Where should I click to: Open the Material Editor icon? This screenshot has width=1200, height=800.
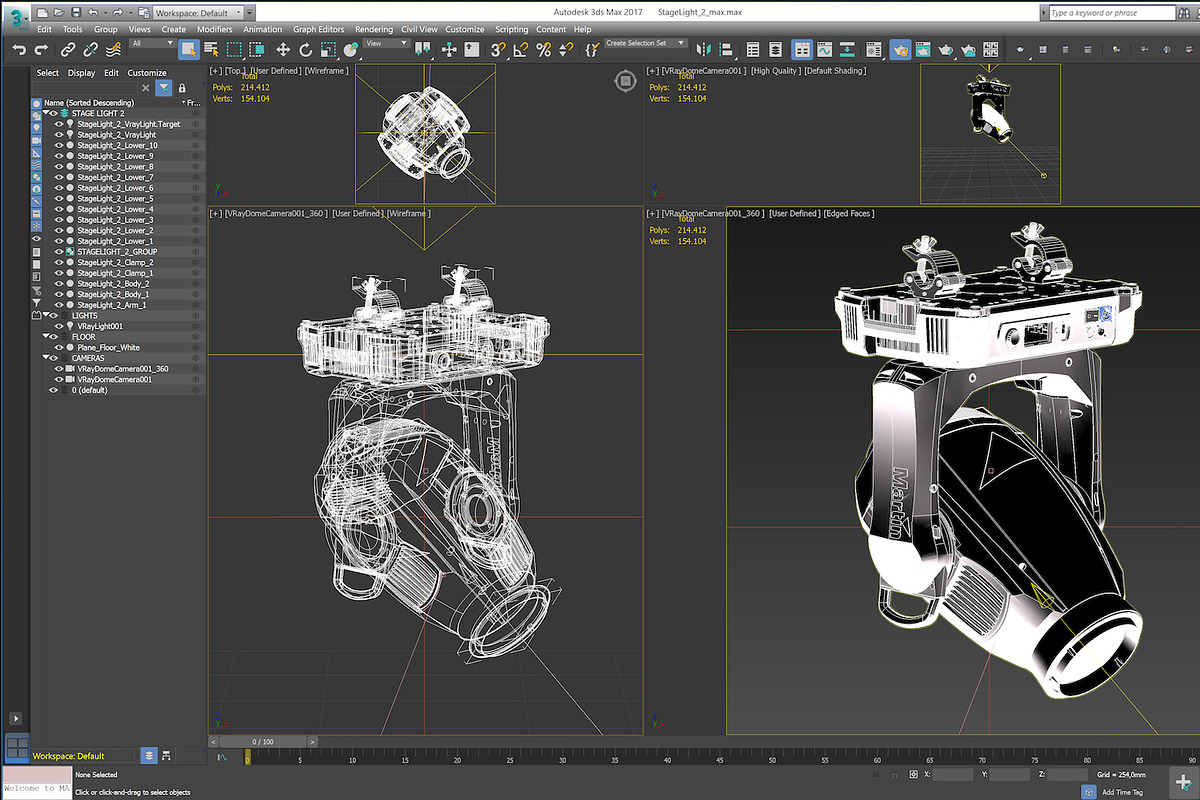(x=873, y=49)
